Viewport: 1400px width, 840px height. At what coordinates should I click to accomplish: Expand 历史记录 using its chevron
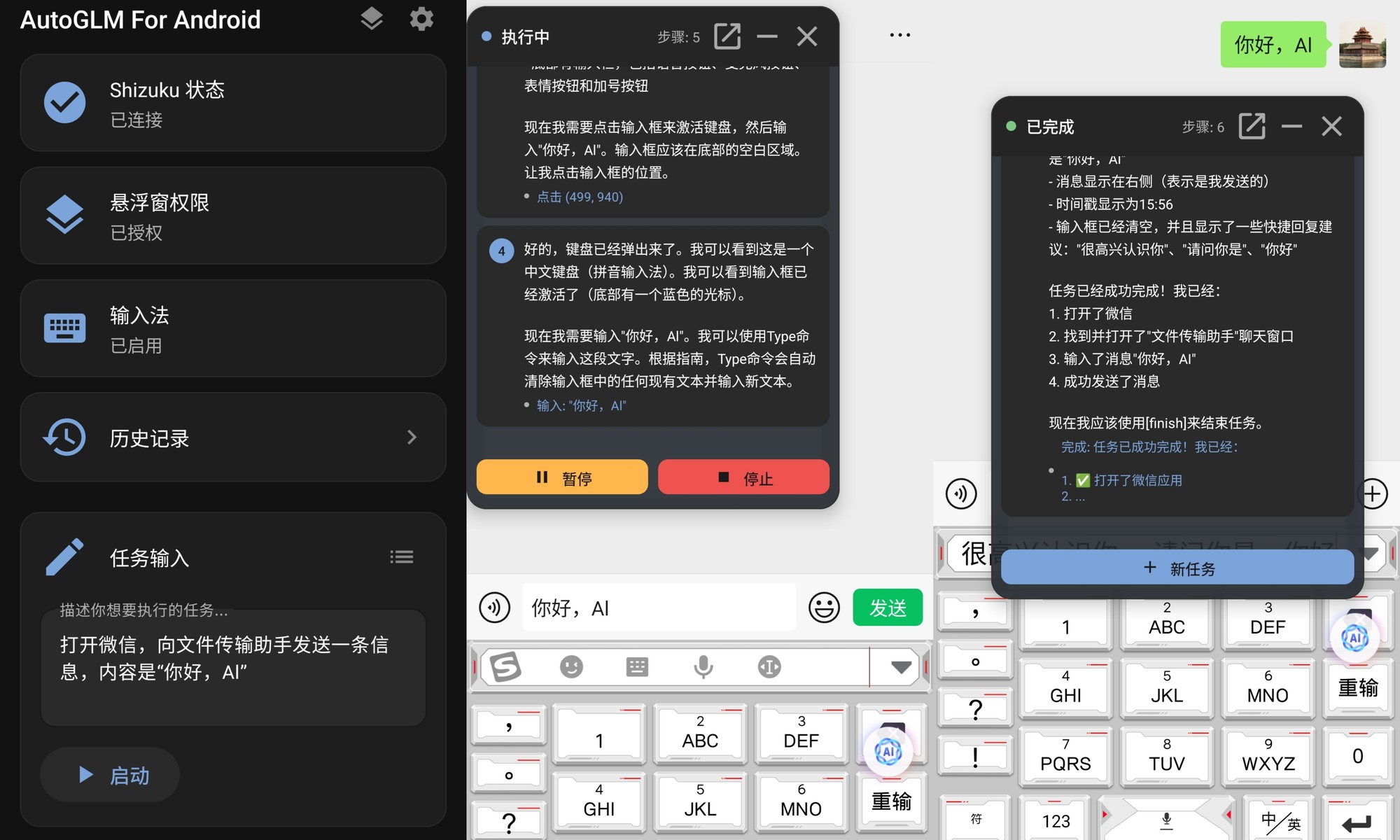point(412,437)
